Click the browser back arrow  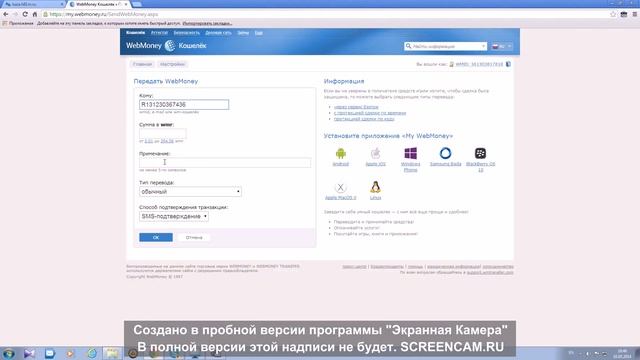pos(6,14)
